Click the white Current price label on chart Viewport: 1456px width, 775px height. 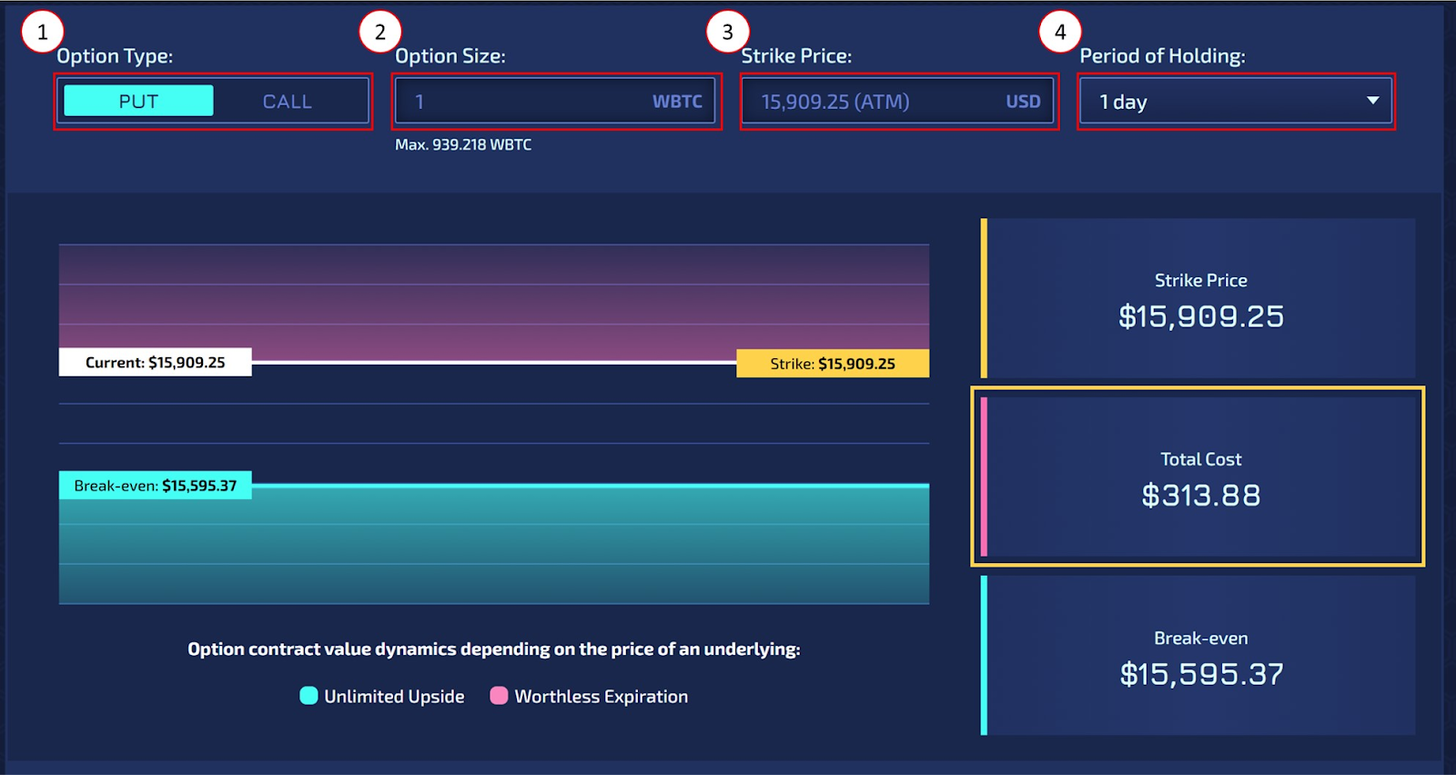point(155,362)
